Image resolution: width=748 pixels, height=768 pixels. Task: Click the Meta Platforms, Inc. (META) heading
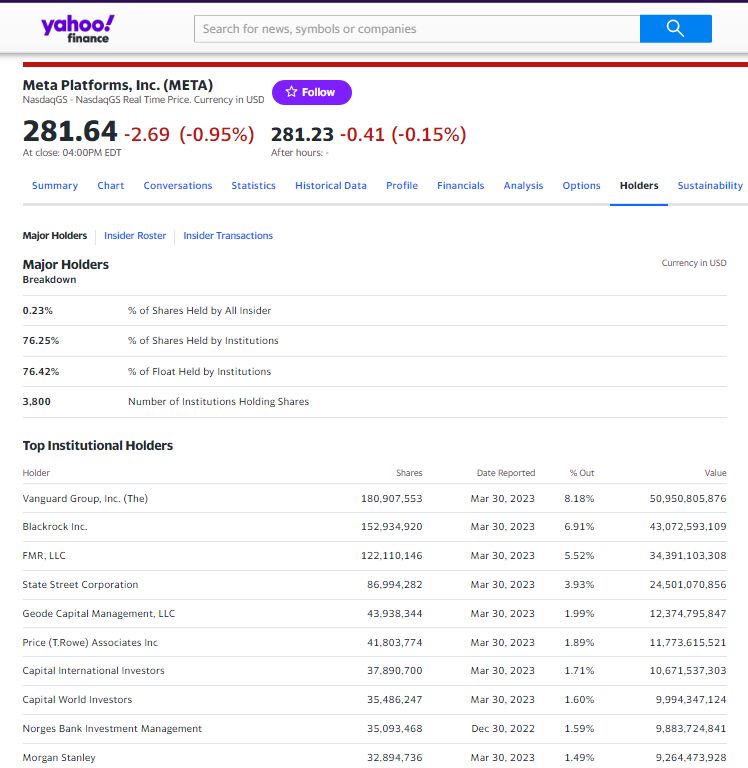[x=118, y=85]
